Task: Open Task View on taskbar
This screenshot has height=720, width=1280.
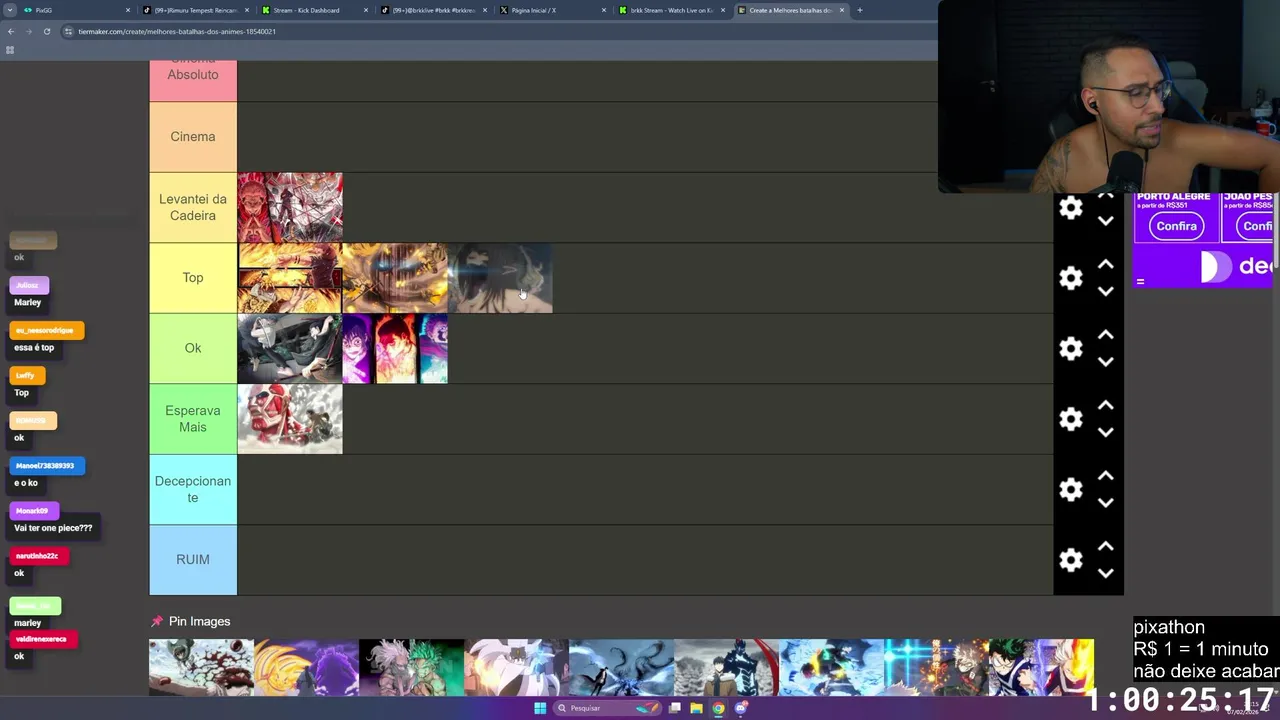Action: point(675,708)
